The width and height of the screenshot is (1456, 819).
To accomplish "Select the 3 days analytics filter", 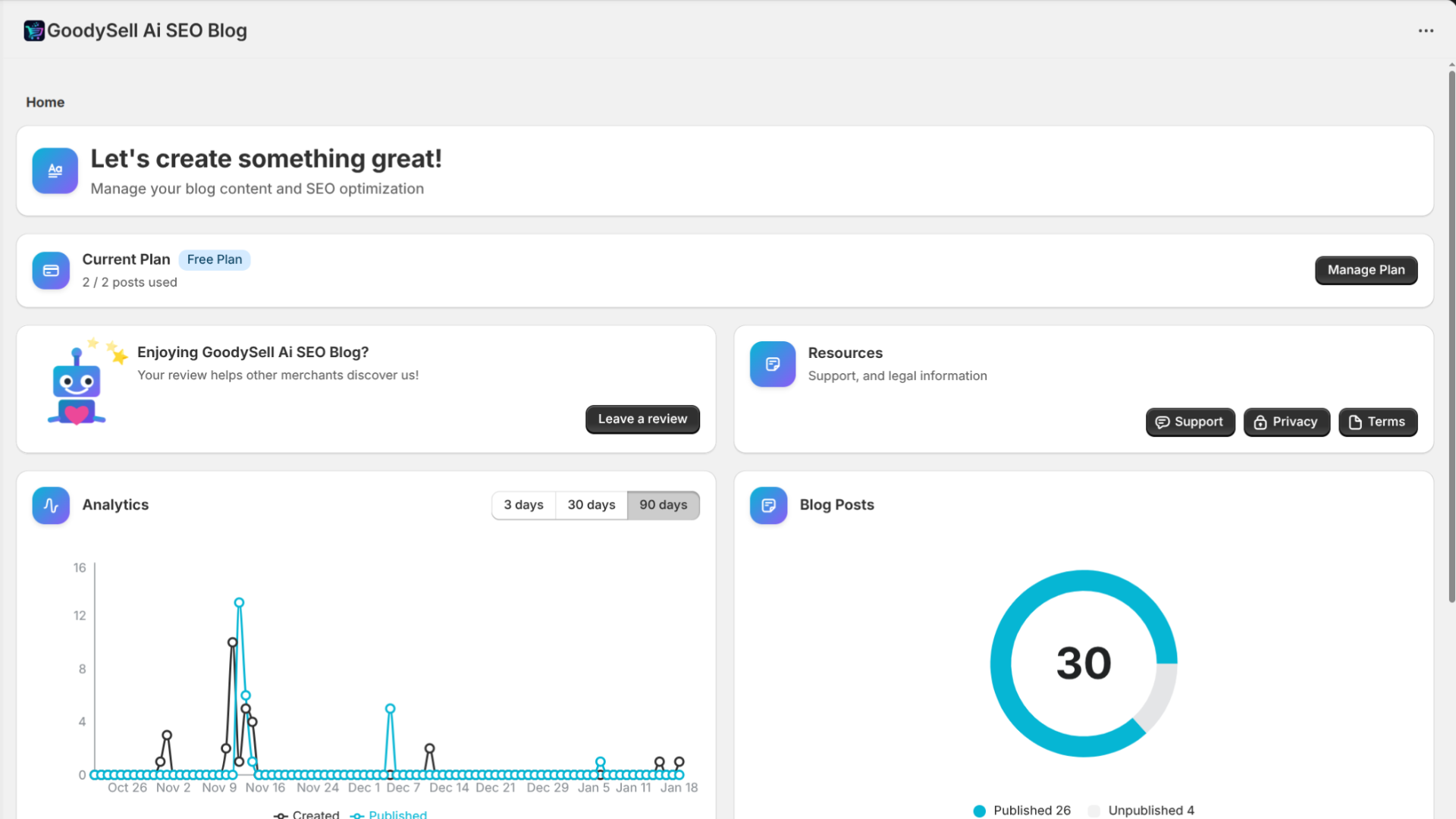I will pos(523,504).
